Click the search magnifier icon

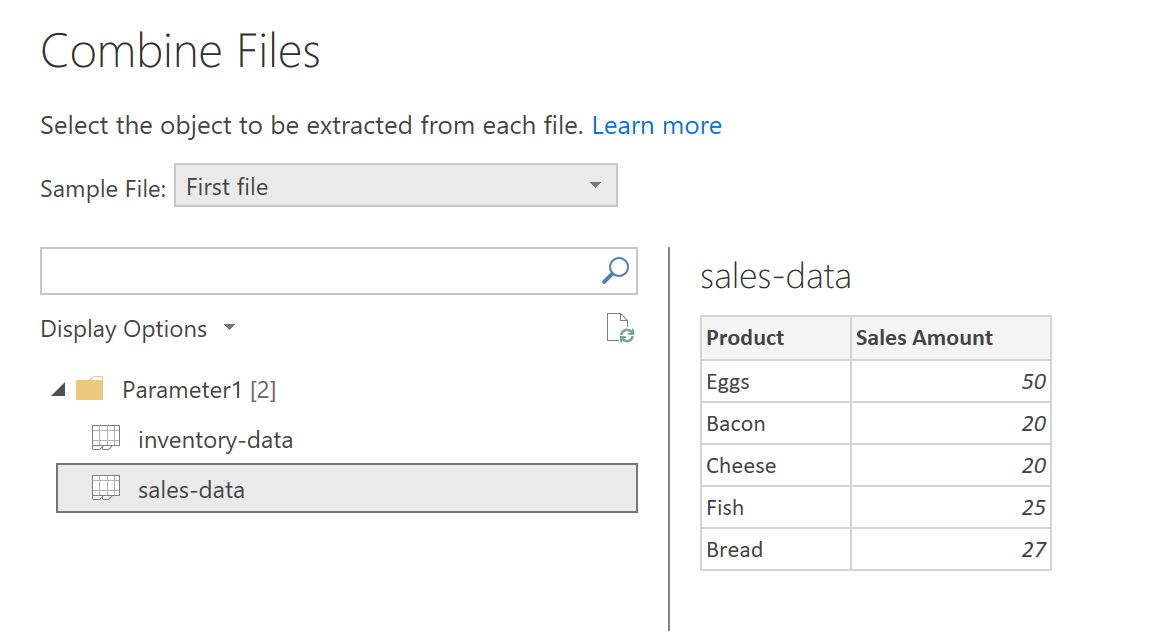[x=616, y=270]
